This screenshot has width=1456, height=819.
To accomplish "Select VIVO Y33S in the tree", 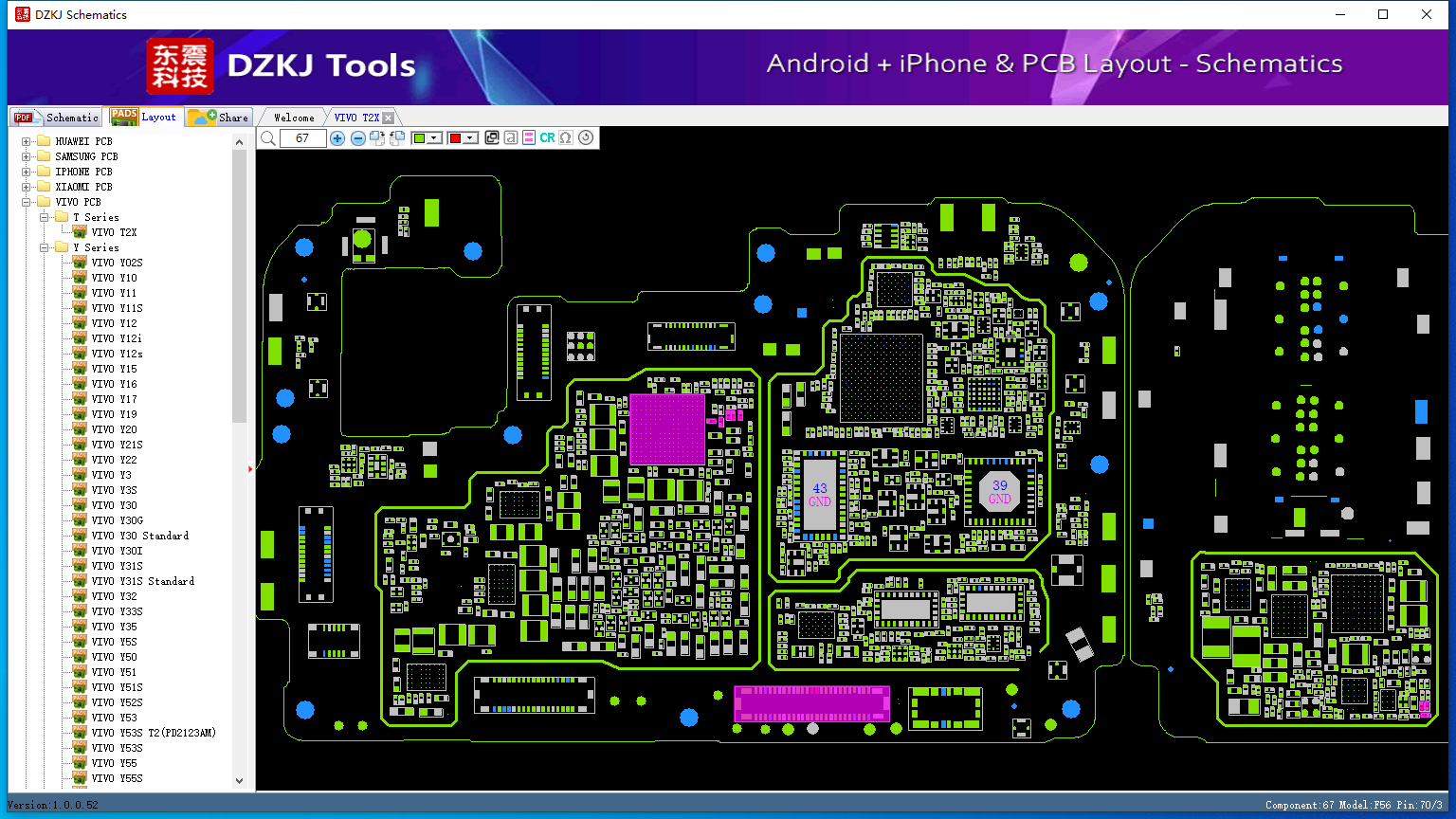I will pos(117,611).
